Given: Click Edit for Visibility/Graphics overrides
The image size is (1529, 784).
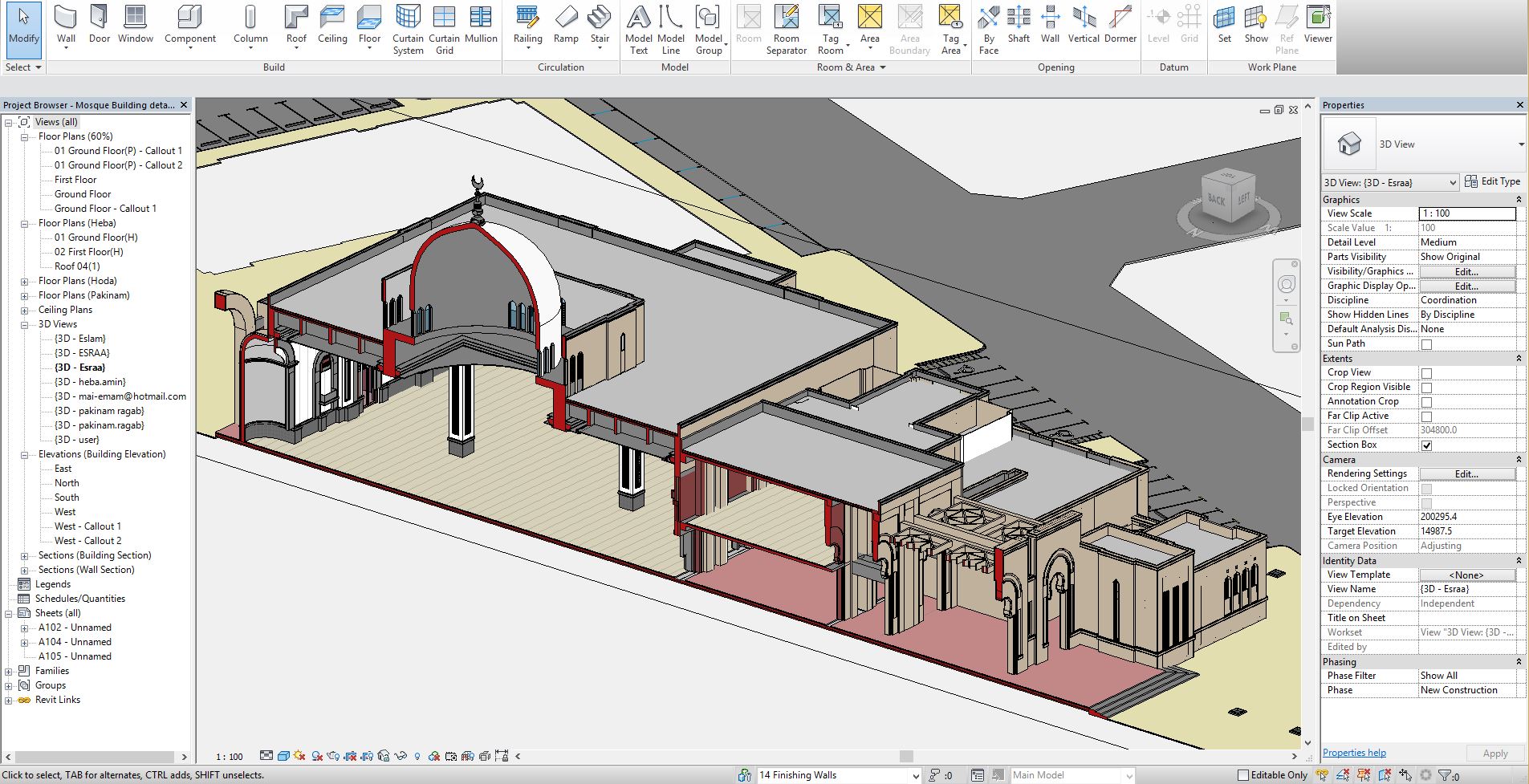Looking at the screenshot, I should 1466,272.
